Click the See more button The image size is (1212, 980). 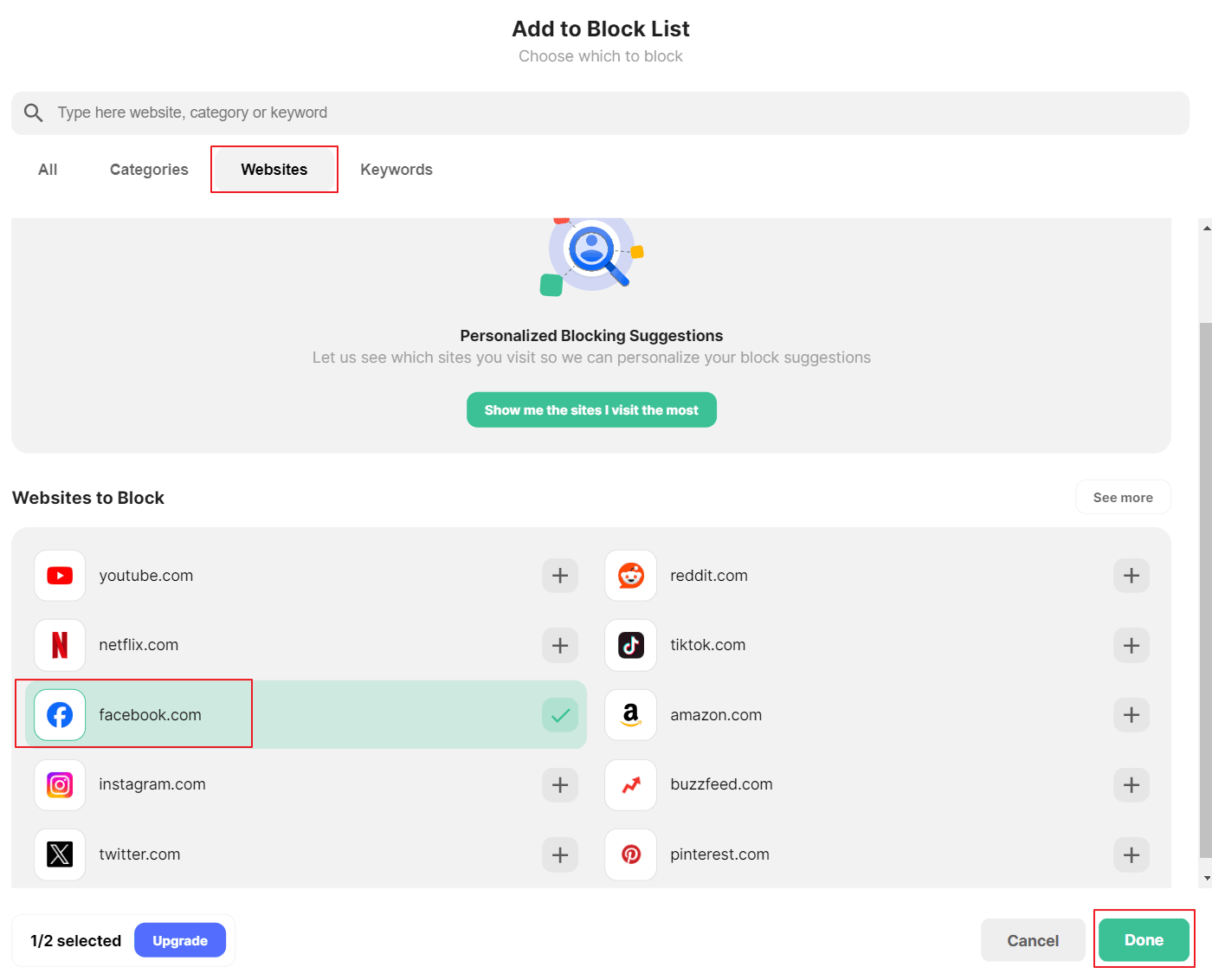coord(1123,498)
